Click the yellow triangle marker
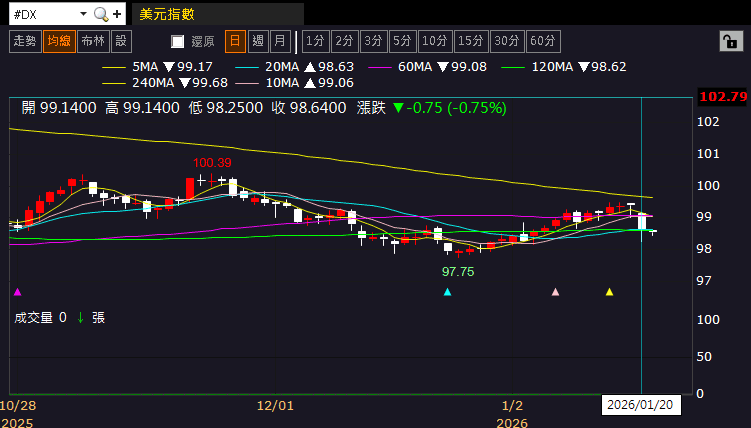 [x=609, y=292]
